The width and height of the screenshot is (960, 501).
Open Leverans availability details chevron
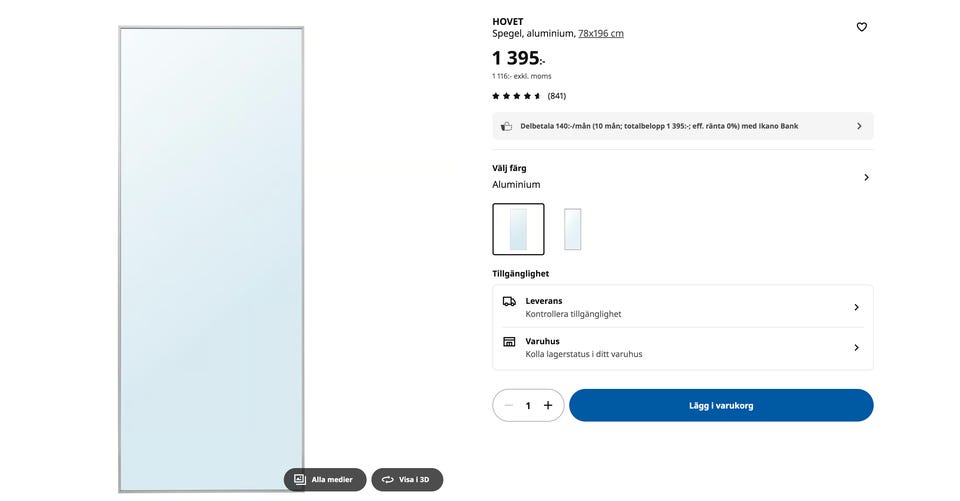856,307
